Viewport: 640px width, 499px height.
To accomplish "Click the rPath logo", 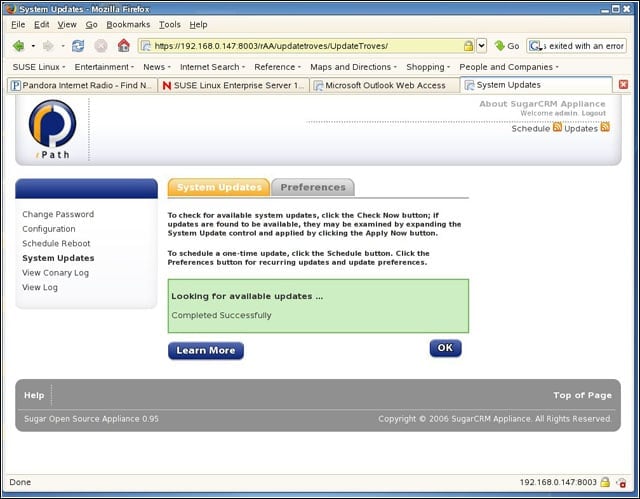I will pyautogui.click(x=52, y=129).
